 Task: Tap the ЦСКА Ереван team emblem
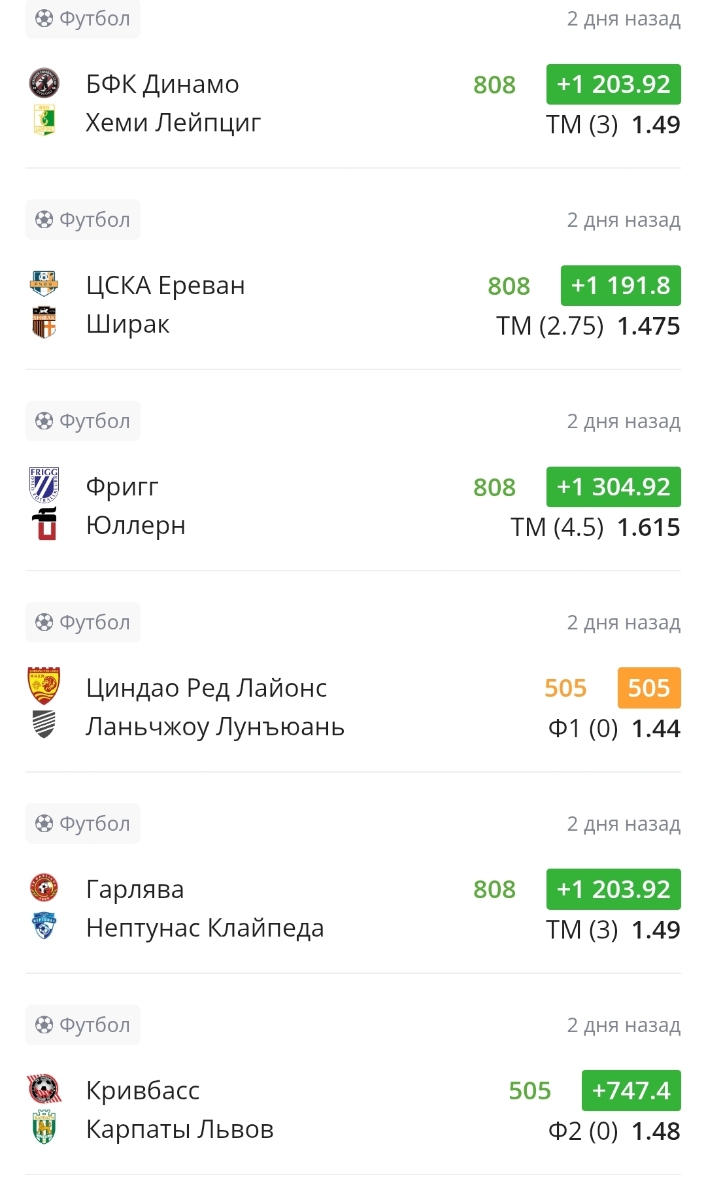44,285
